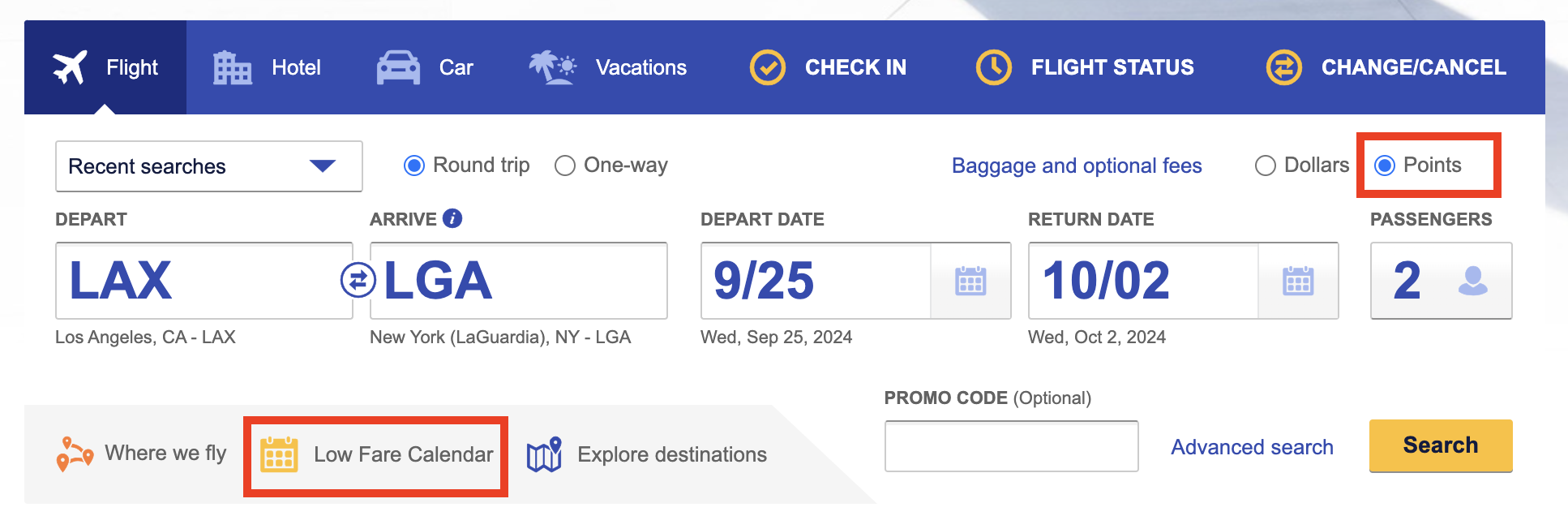This screenshot has height=516, width=1568.
Task: Click the Hotel building icon
Action: coord(229,67)
